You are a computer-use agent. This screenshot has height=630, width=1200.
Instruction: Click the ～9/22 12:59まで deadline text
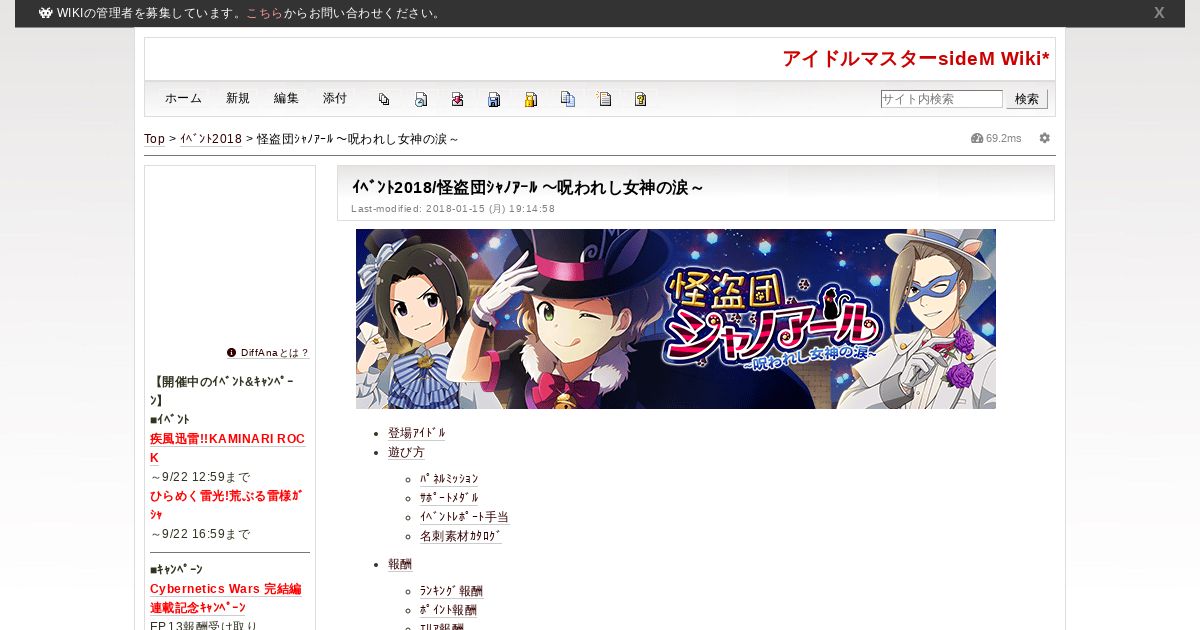(x=200, y=477)
